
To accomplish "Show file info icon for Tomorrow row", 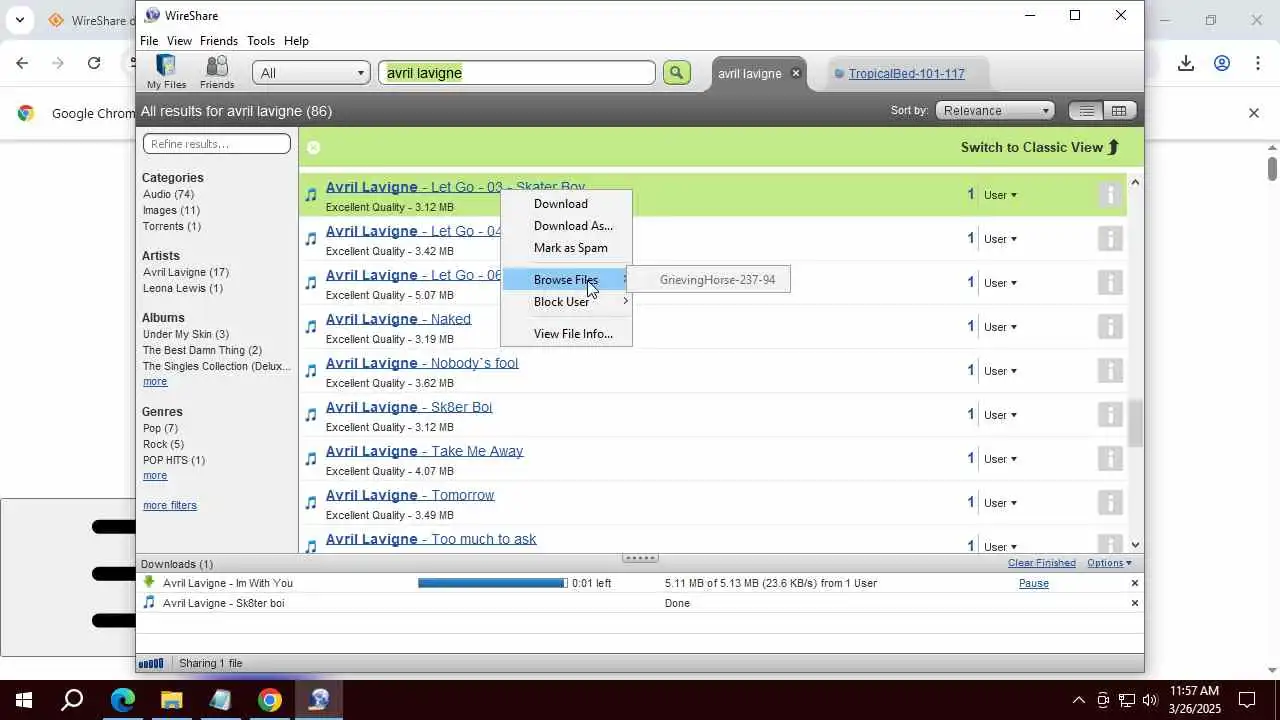I will (x=1110, y=503).
